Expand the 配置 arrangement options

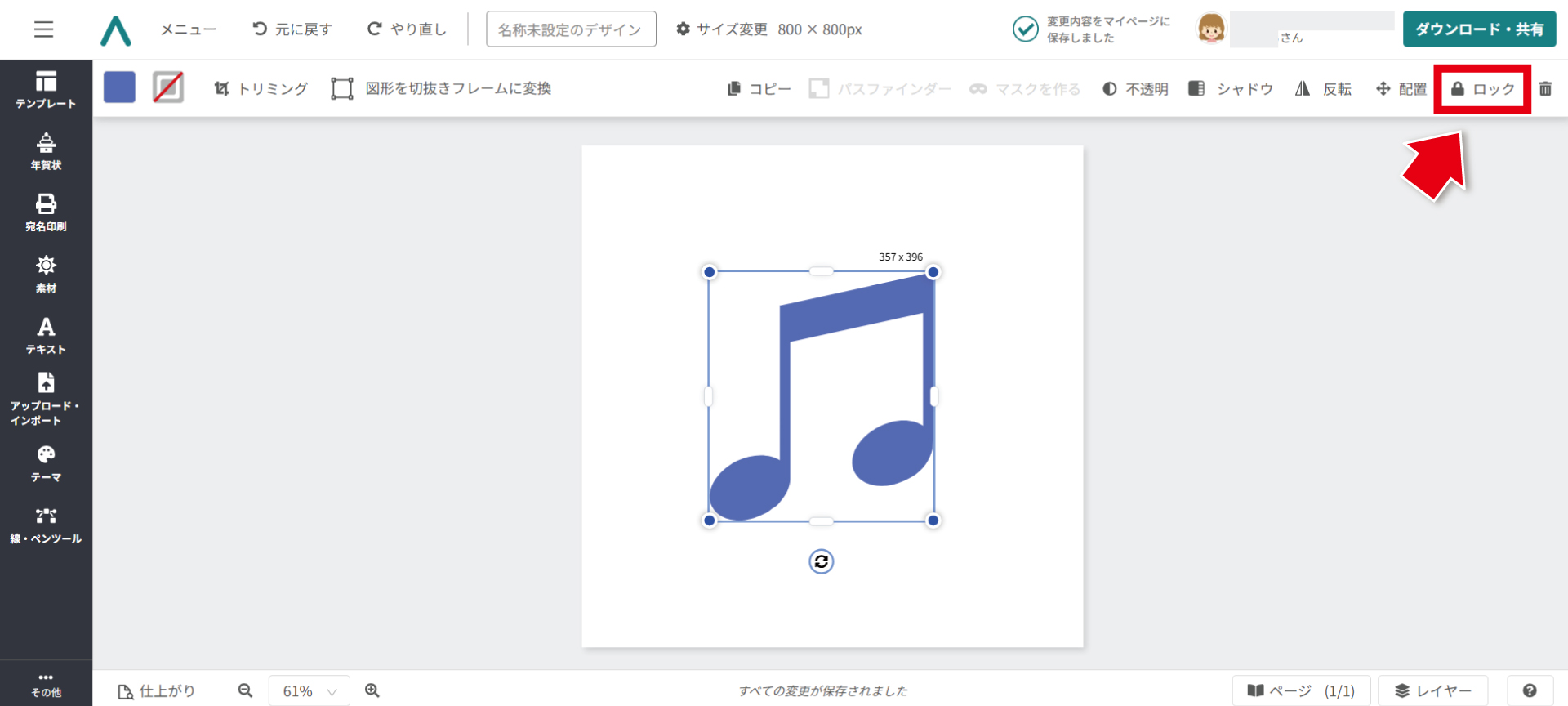coord(1401,89)
